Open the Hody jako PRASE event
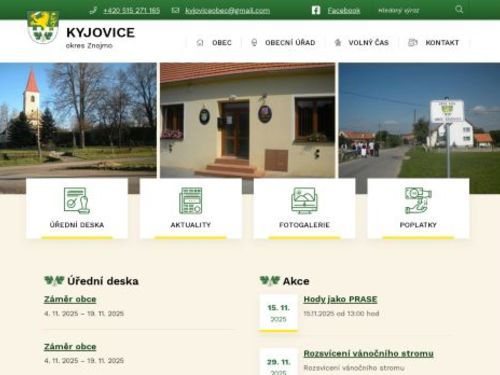 point(340,299)
